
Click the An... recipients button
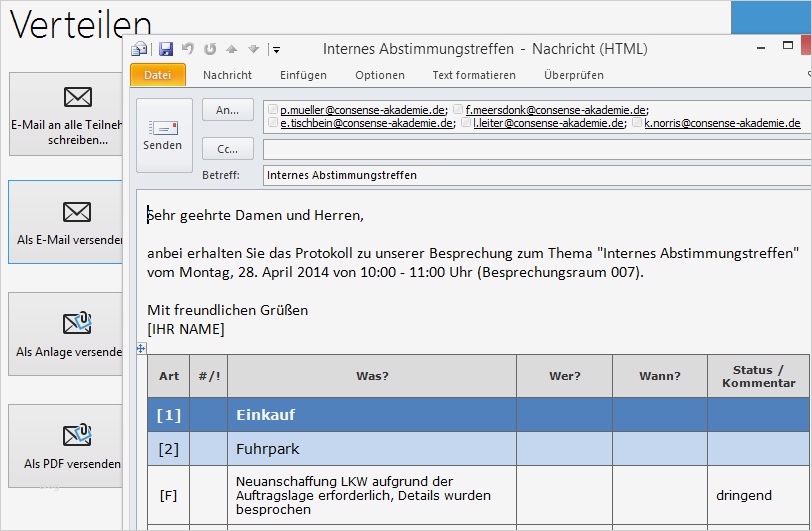pyautogui.click(x=228, y=110)
